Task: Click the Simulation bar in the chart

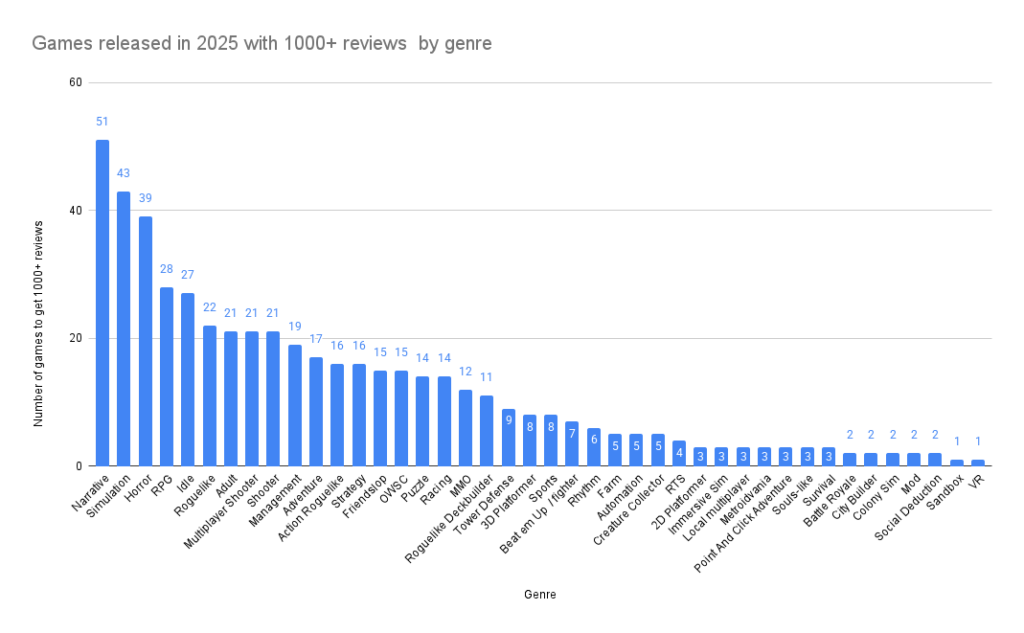Action: click(x=124, y=328)
